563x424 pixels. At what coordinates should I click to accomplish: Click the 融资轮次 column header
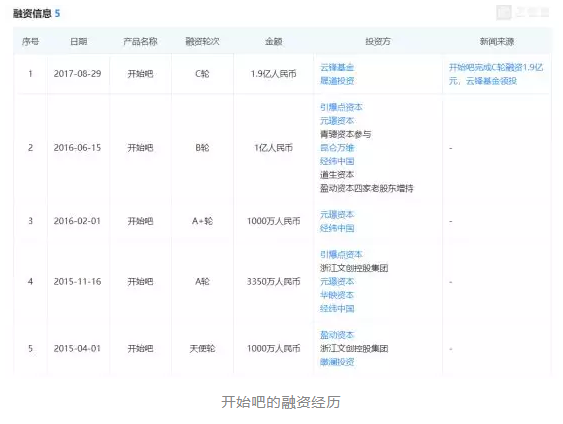[202, 42]
